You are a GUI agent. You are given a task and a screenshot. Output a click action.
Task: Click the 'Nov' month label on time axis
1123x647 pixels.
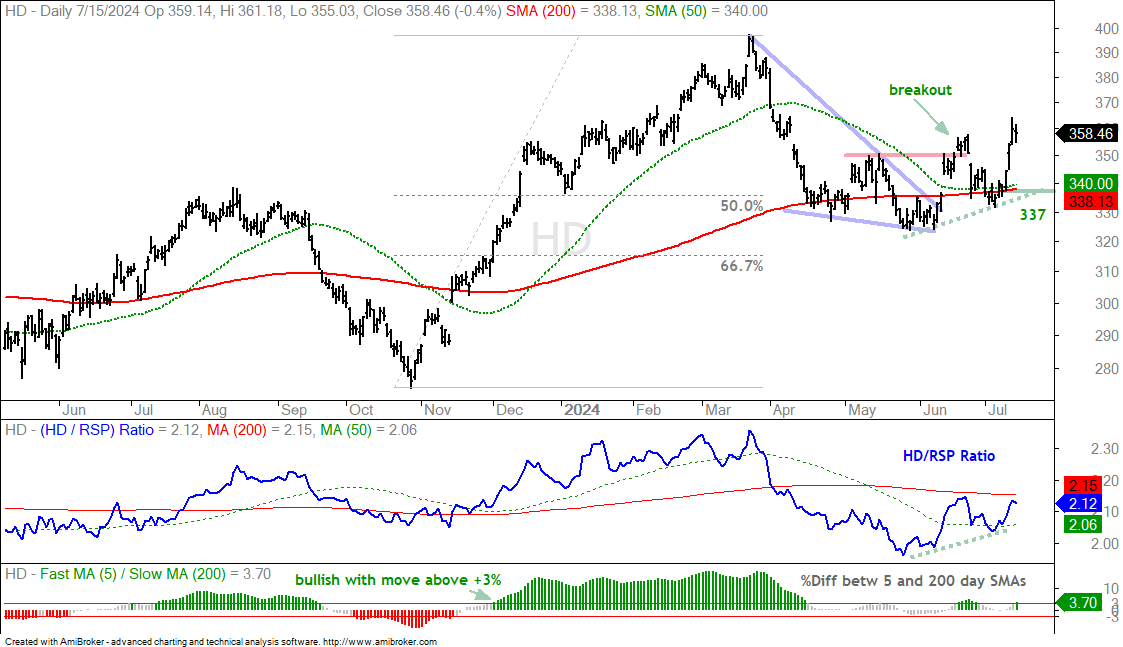pyautogui.click(x=438, y=410)
